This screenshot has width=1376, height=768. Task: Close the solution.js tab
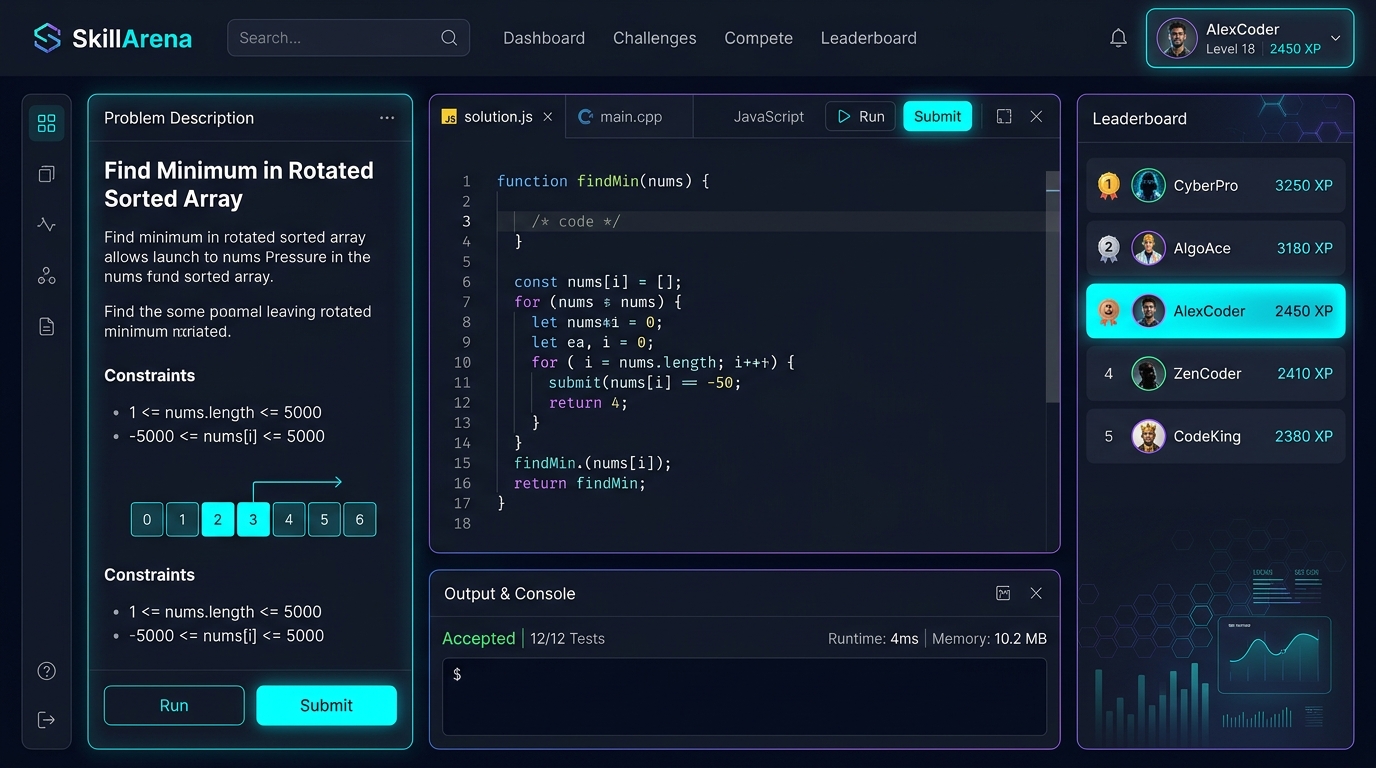click(x=548, y=117)
